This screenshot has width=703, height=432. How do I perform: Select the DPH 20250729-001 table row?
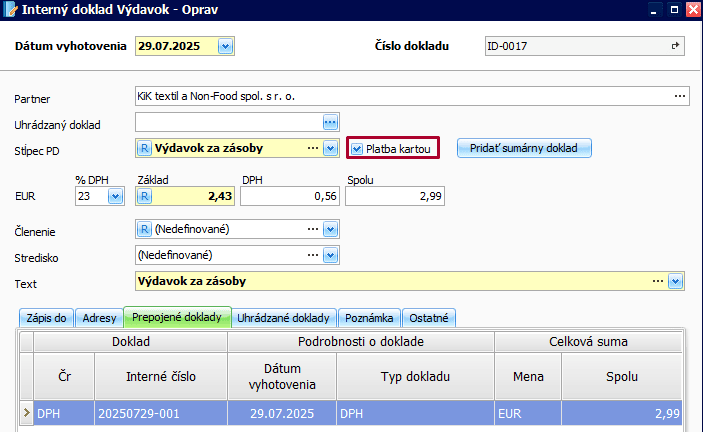coord(350,412)
